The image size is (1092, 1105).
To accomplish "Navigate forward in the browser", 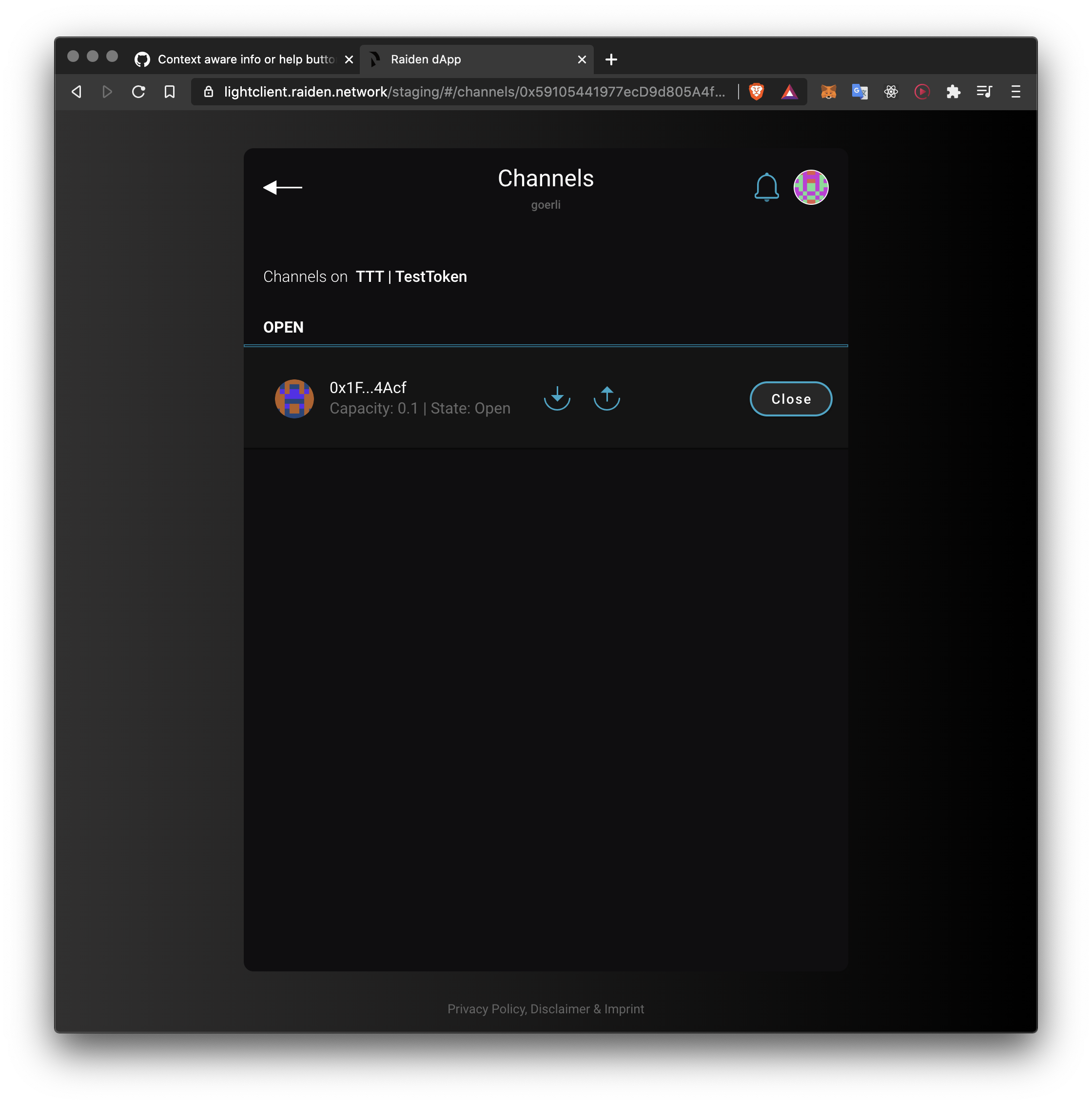I will 107,92.
